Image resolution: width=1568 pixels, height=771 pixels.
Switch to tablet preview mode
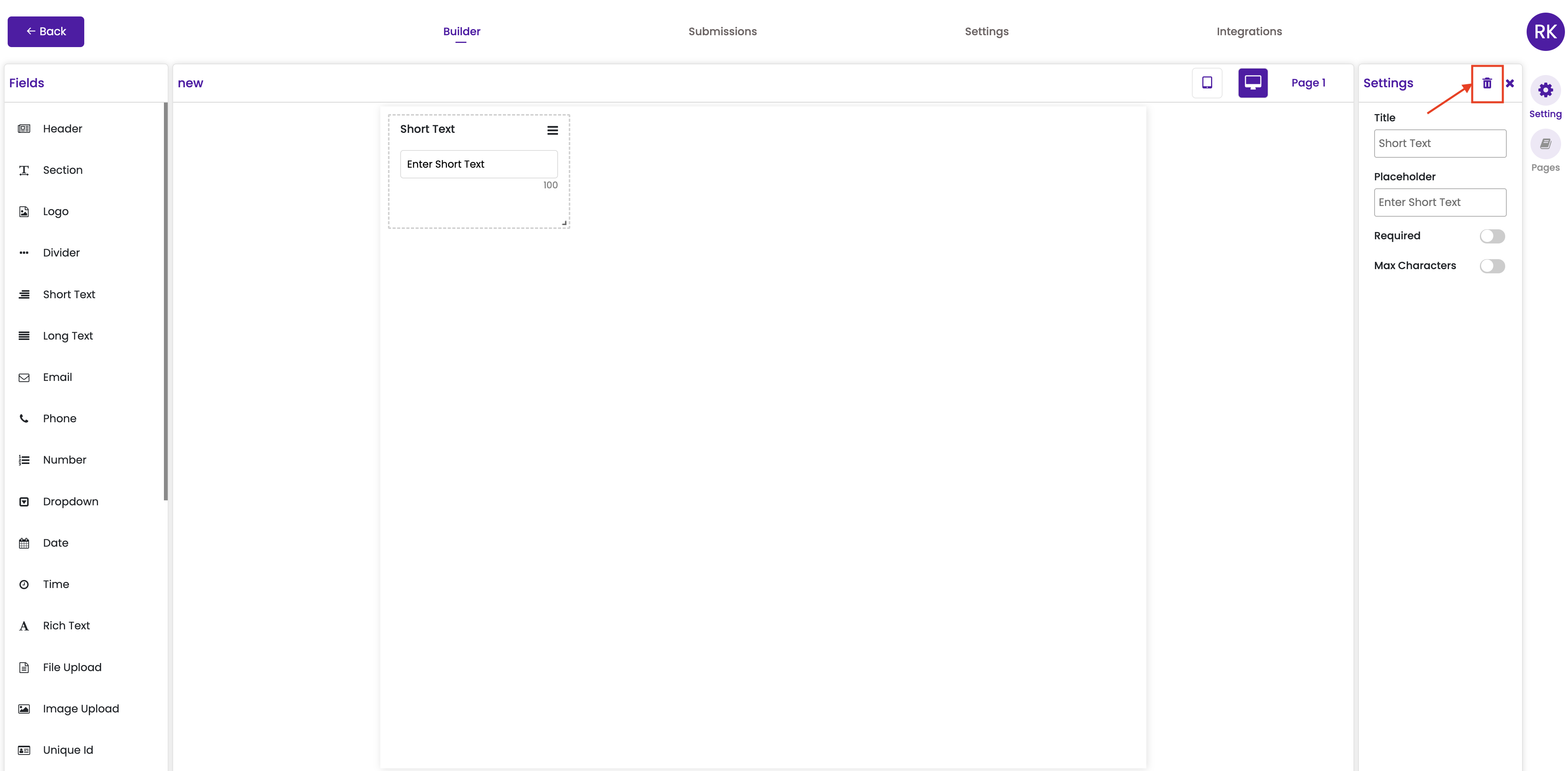point(1206,83)
